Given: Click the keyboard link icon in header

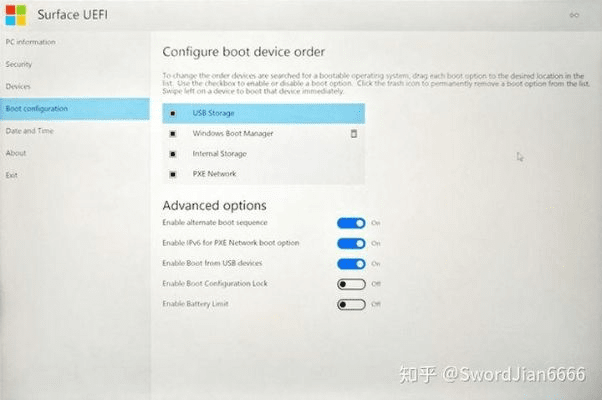Looking at the screenshot, I should (x=574, y=15).
